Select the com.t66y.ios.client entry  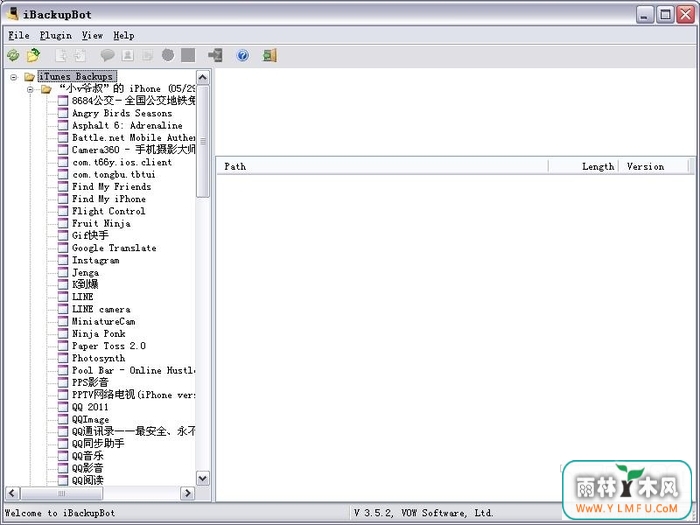[122, 162]
